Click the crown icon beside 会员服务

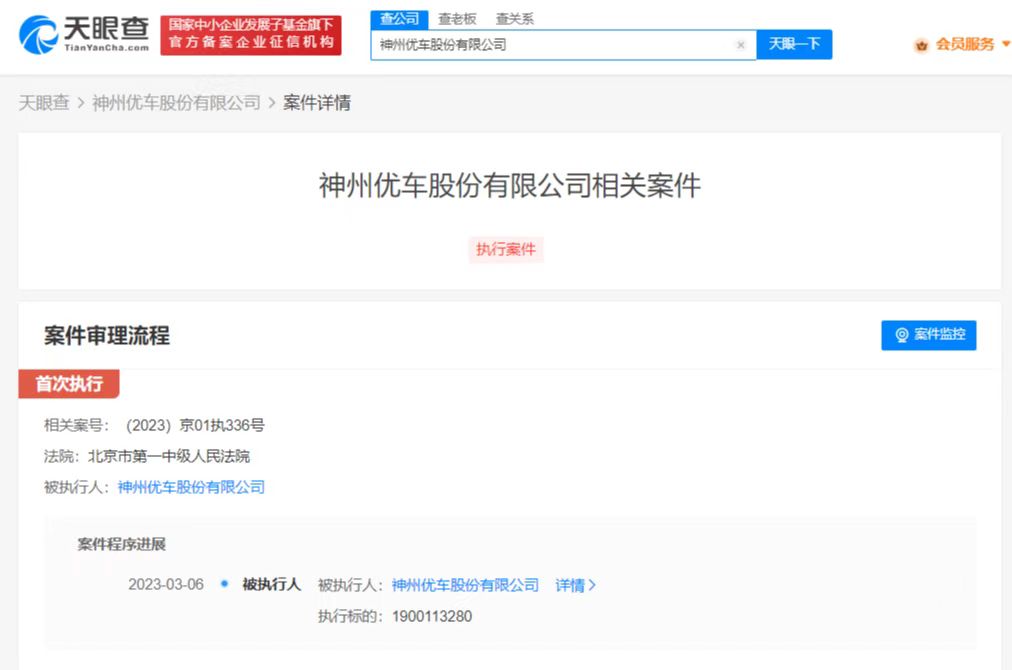point(921,45)
